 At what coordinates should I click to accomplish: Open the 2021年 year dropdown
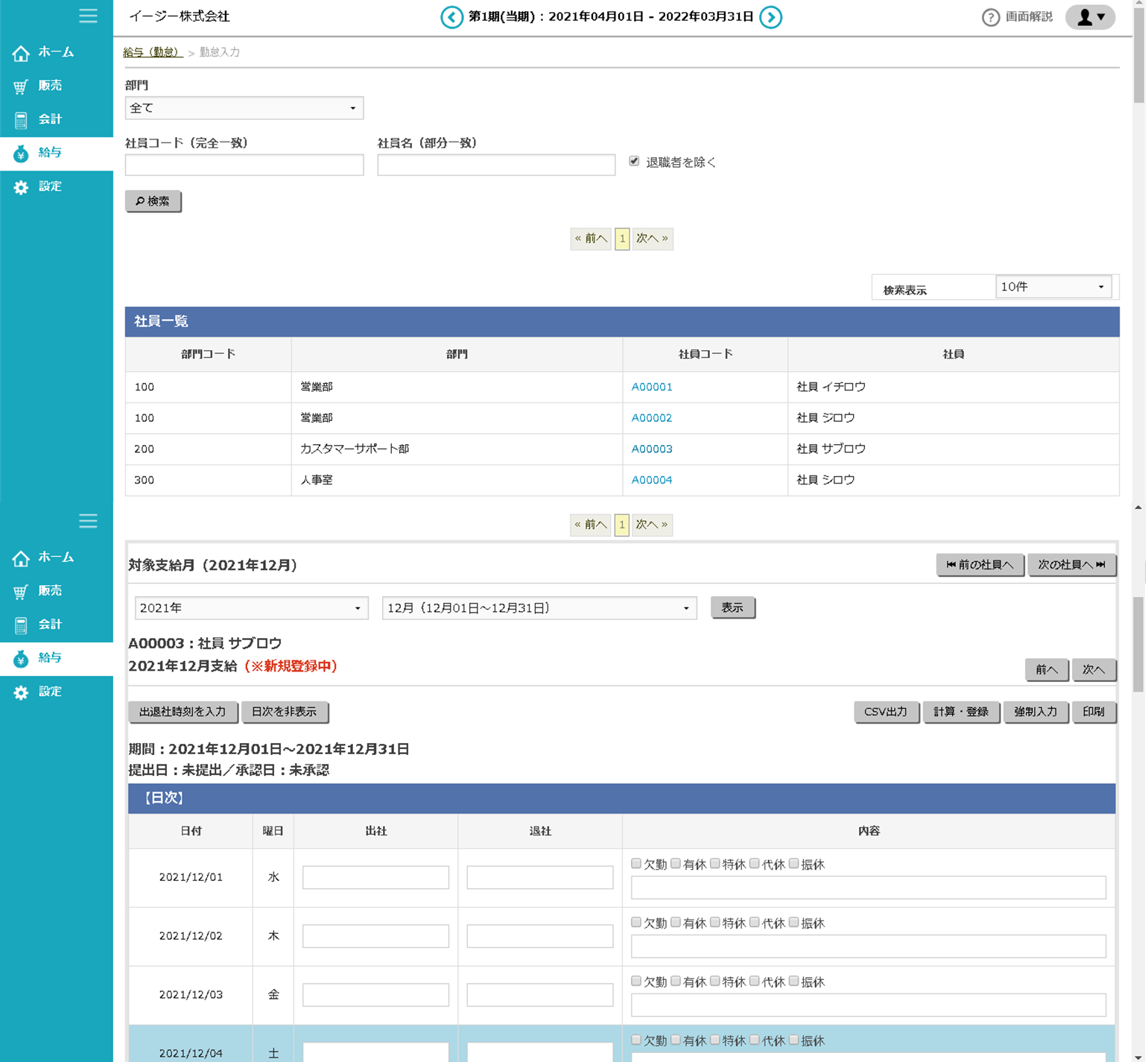(x=251, y=608)
